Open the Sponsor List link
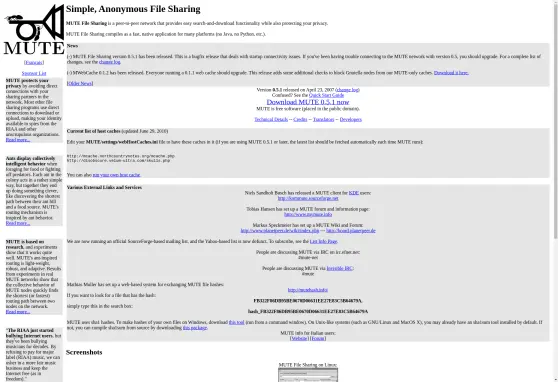This screenshot has width=558, height=382. point(34,73)
